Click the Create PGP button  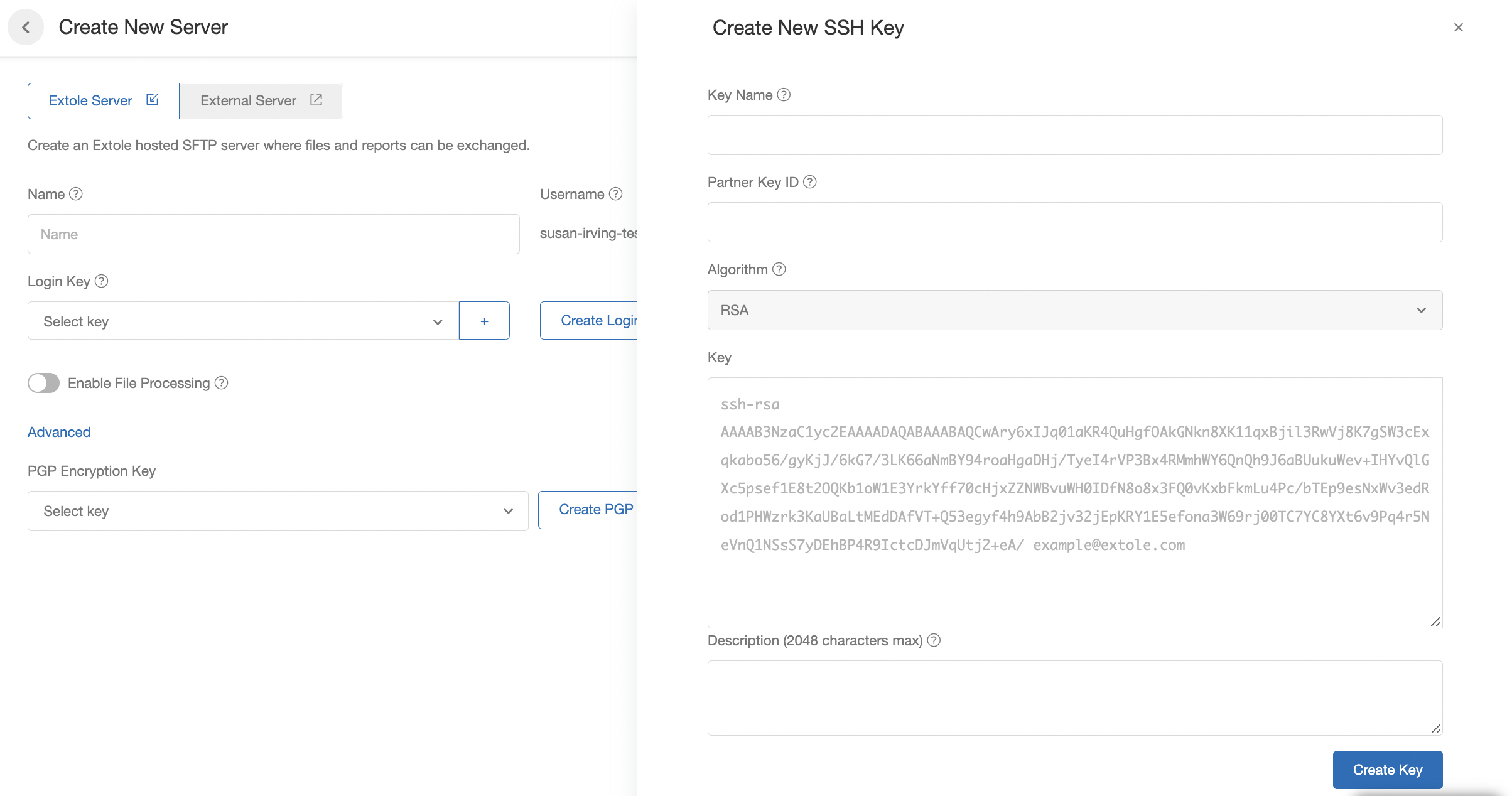588,510
